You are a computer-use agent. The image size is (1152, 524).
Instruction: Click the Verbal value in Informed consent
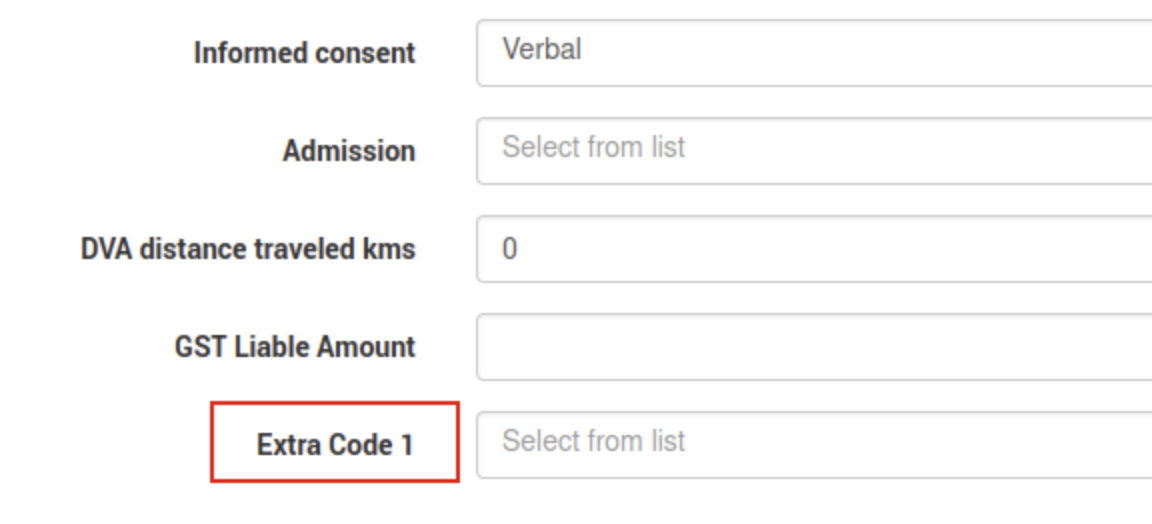[541, 49]
